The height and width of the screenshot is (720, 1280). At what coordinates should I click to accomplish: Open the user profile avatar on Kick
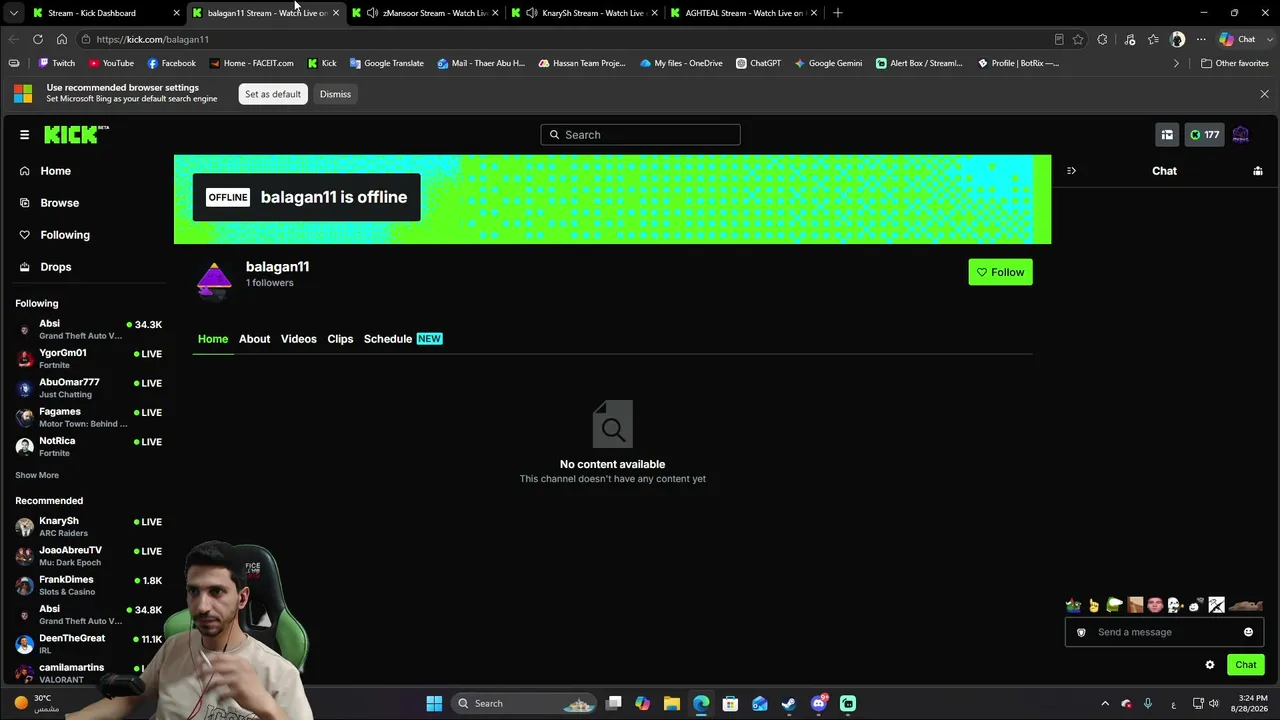(1241, 135)
